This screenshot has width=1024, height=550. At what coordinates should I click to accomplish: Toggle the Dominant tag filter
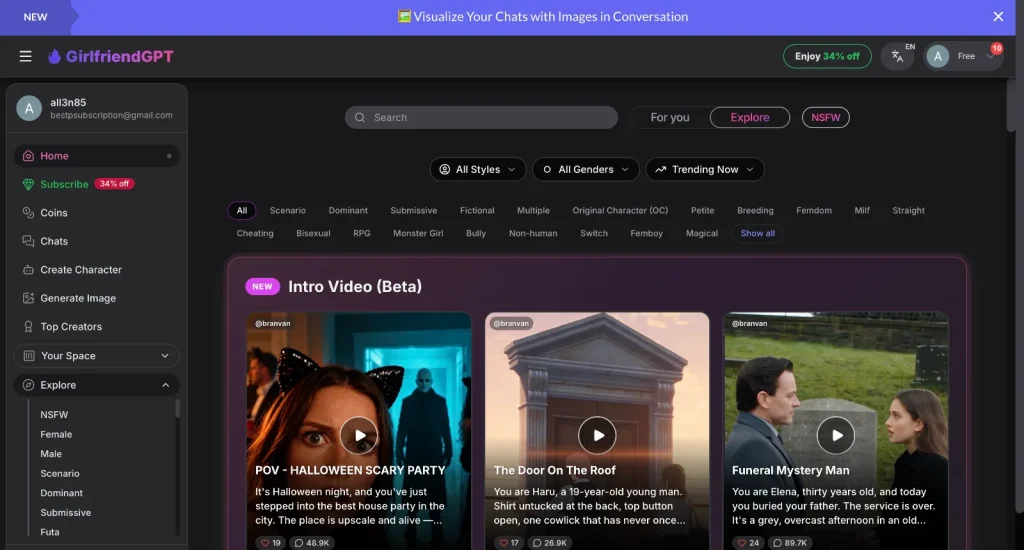pos(348,210)
